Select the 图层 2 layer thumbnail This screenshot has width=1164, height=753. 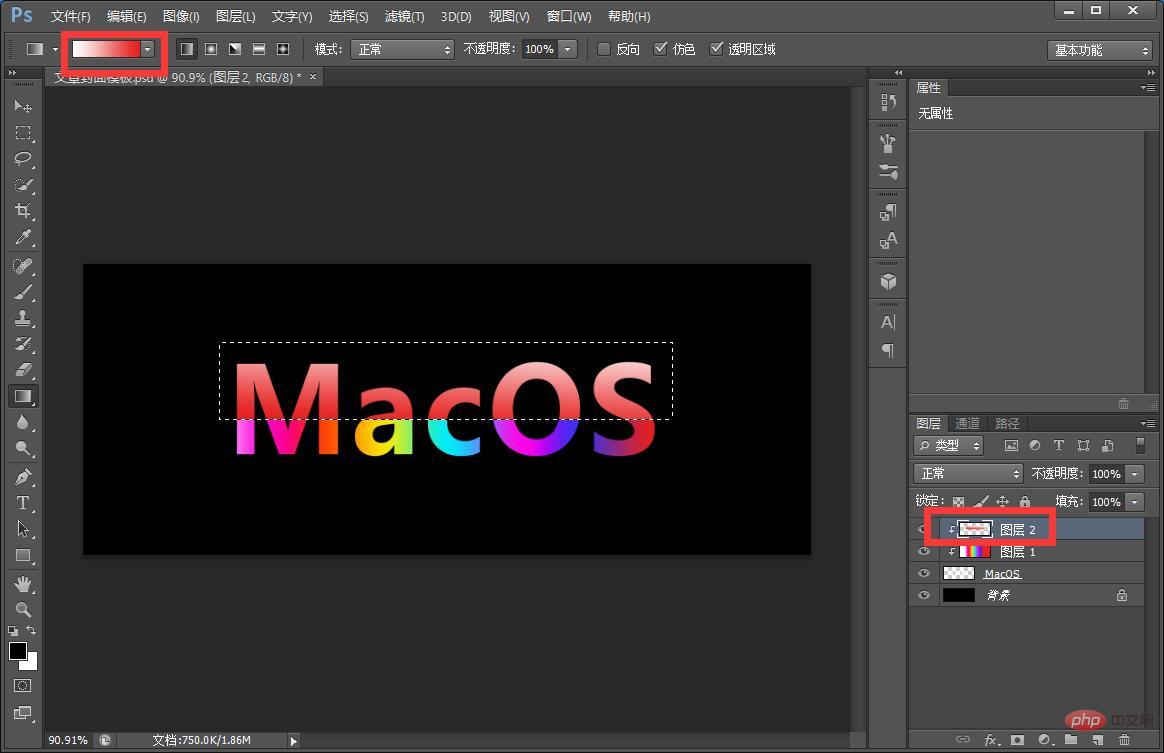[x=975, y=529]
